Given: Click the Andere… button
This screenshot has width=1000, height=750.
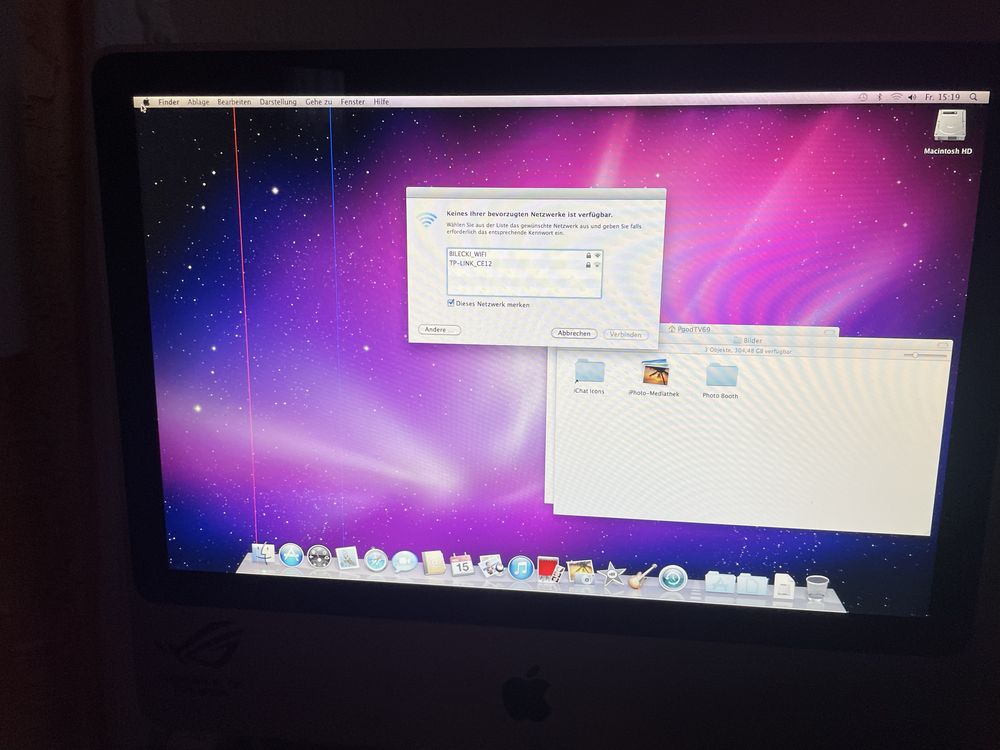Looking at the screenshot, I should 439,330.
